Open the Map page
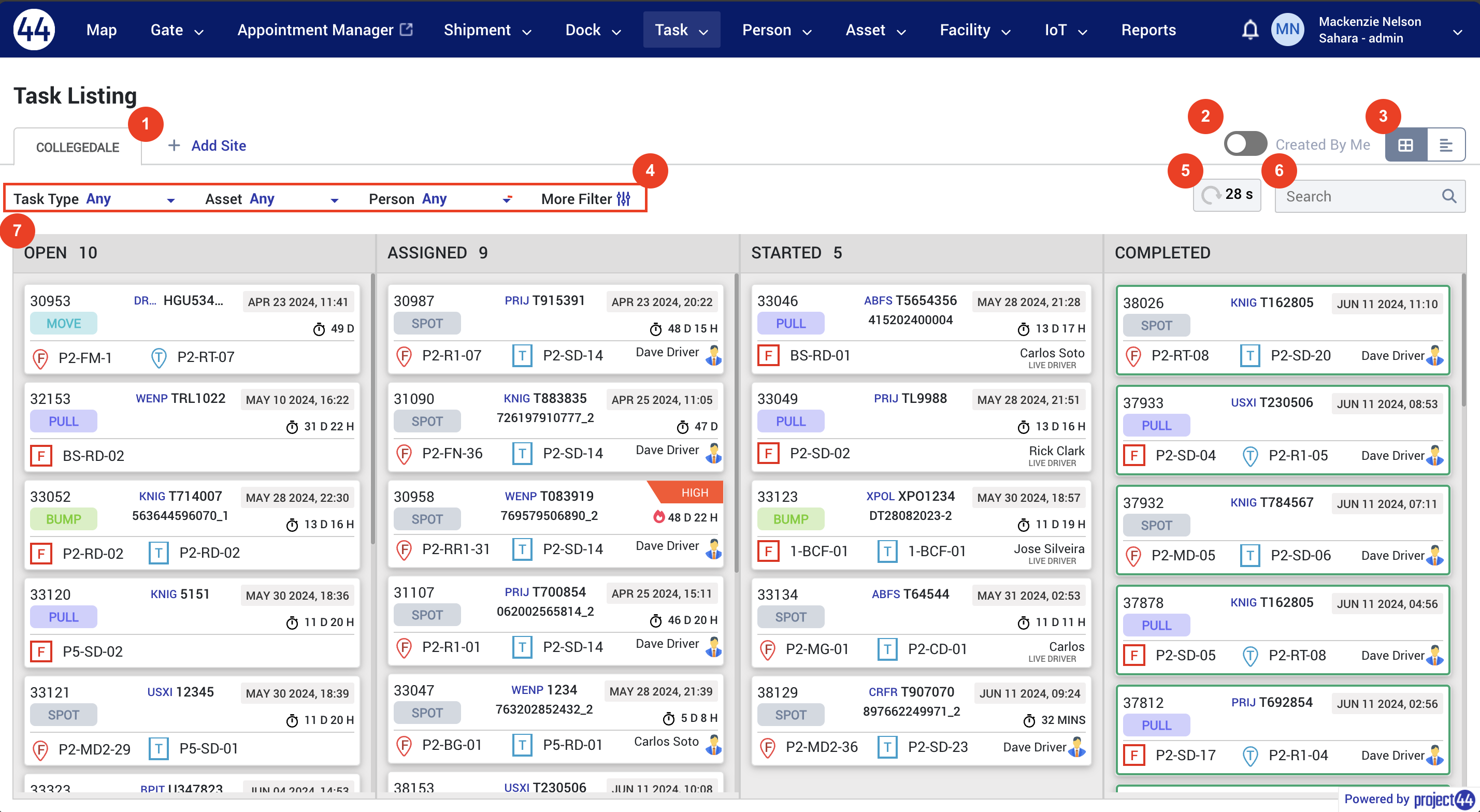1480x812 pixels. point(101,30)
